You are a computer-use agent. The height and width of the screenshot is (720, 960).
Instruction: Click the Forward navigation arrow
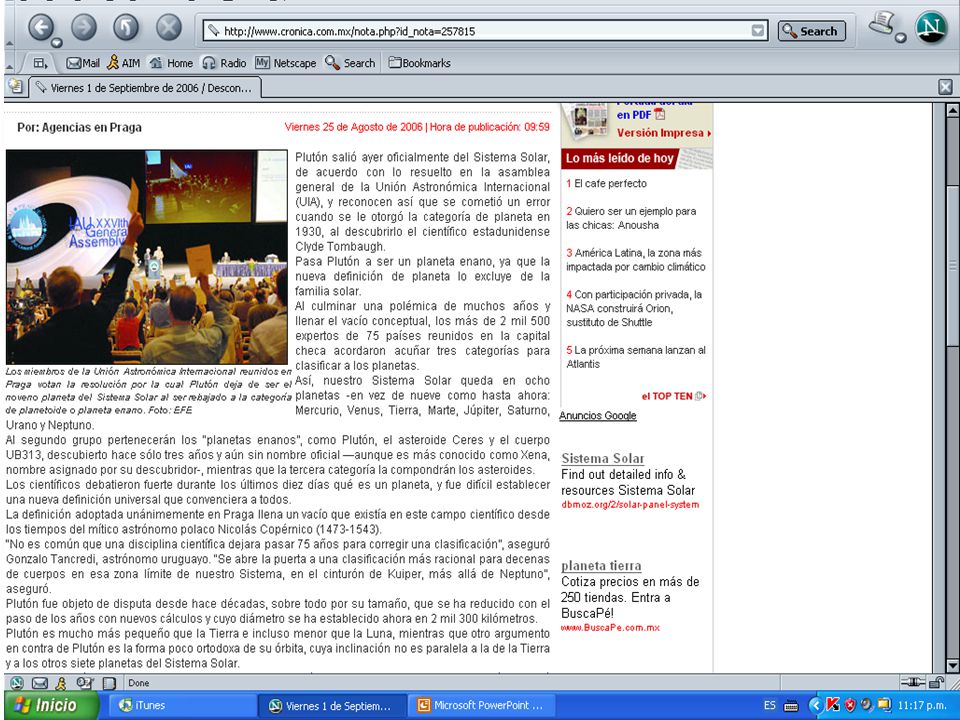[x=84, y=28]
